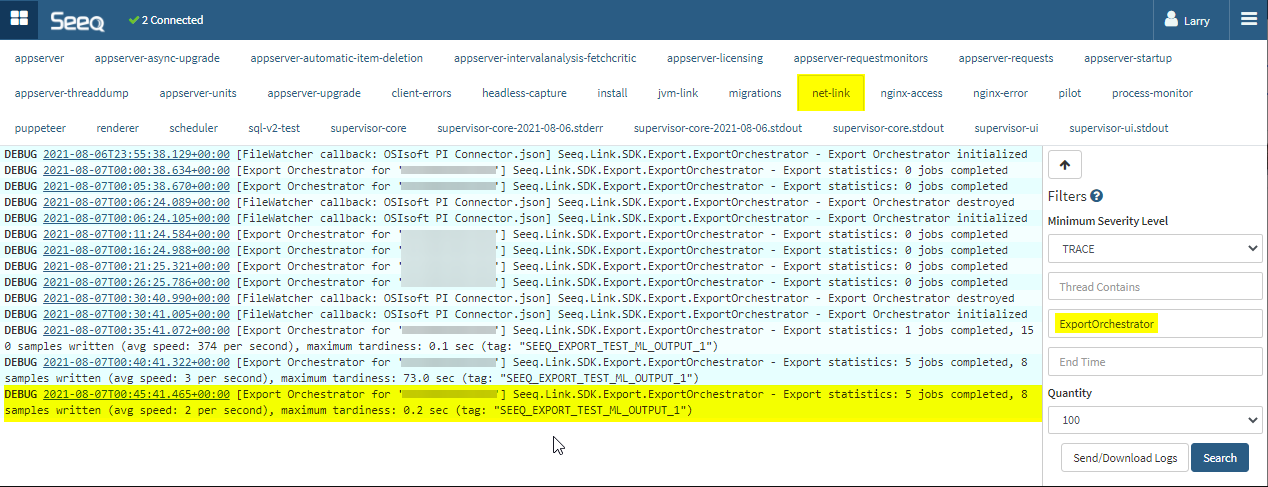Select the net-link log tab
Image resolution: width=1268 pixels, height=487 pixels.
pyautogui.click(x=831, y=93)
